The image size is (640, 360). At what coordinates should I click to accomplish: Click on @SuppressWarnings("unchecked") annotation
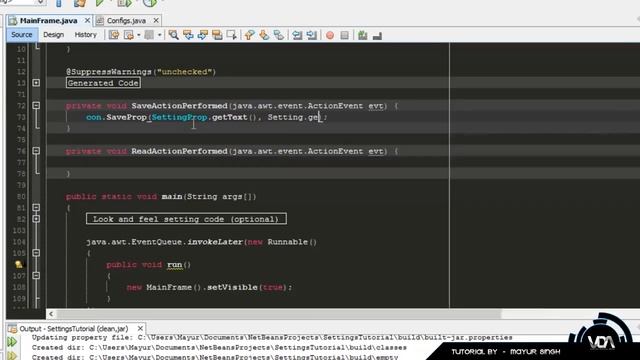[x=141, y=72]
